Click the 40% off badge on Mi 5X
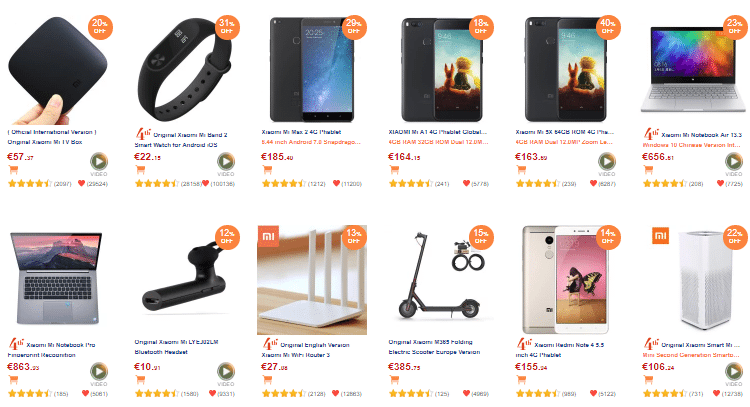The width and height of the screenshot is (750, 407). [x=607, y=27]
